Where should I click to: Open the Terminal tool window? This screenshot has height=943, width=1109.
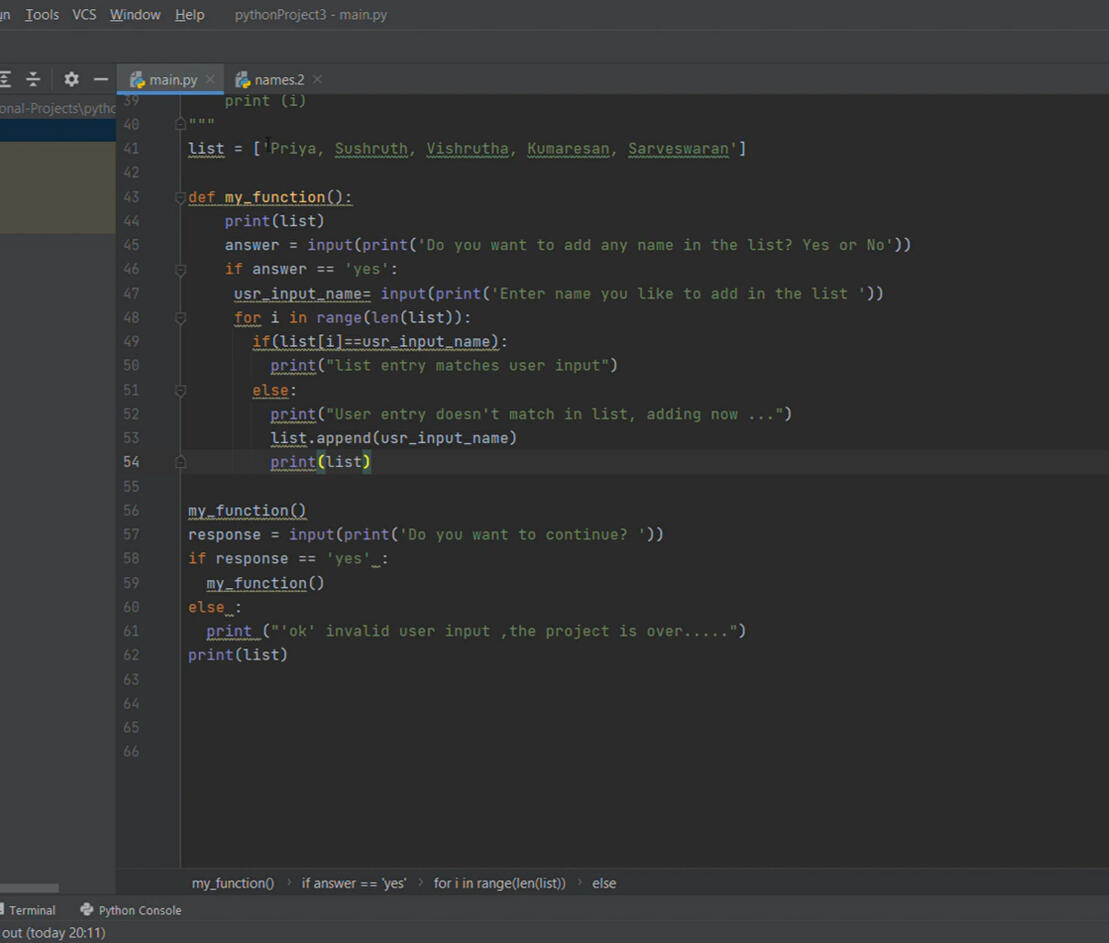coord(31,910)
